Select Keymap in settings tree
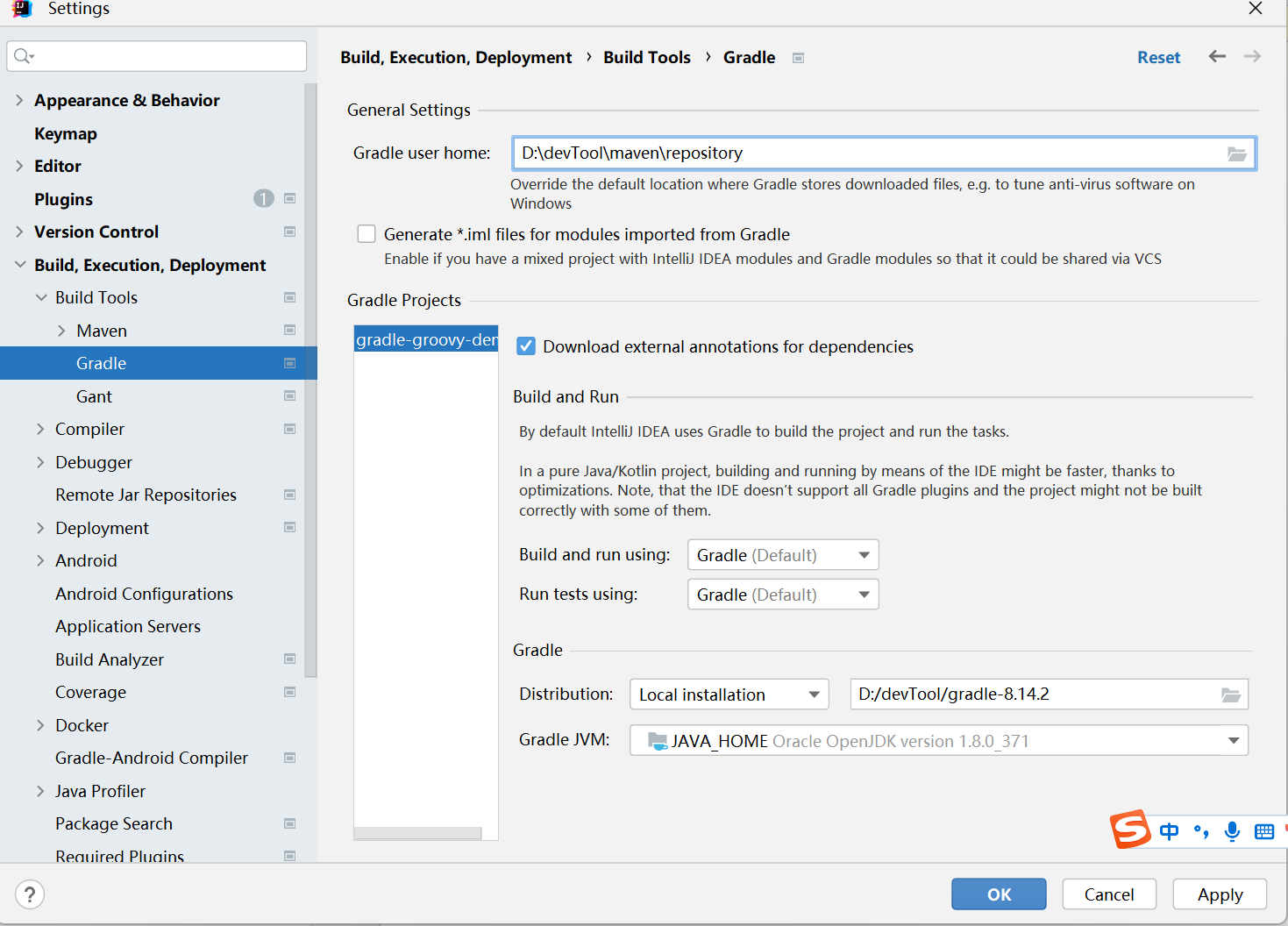The height and width of the screenshot is (926, 1288). point(66,133)
